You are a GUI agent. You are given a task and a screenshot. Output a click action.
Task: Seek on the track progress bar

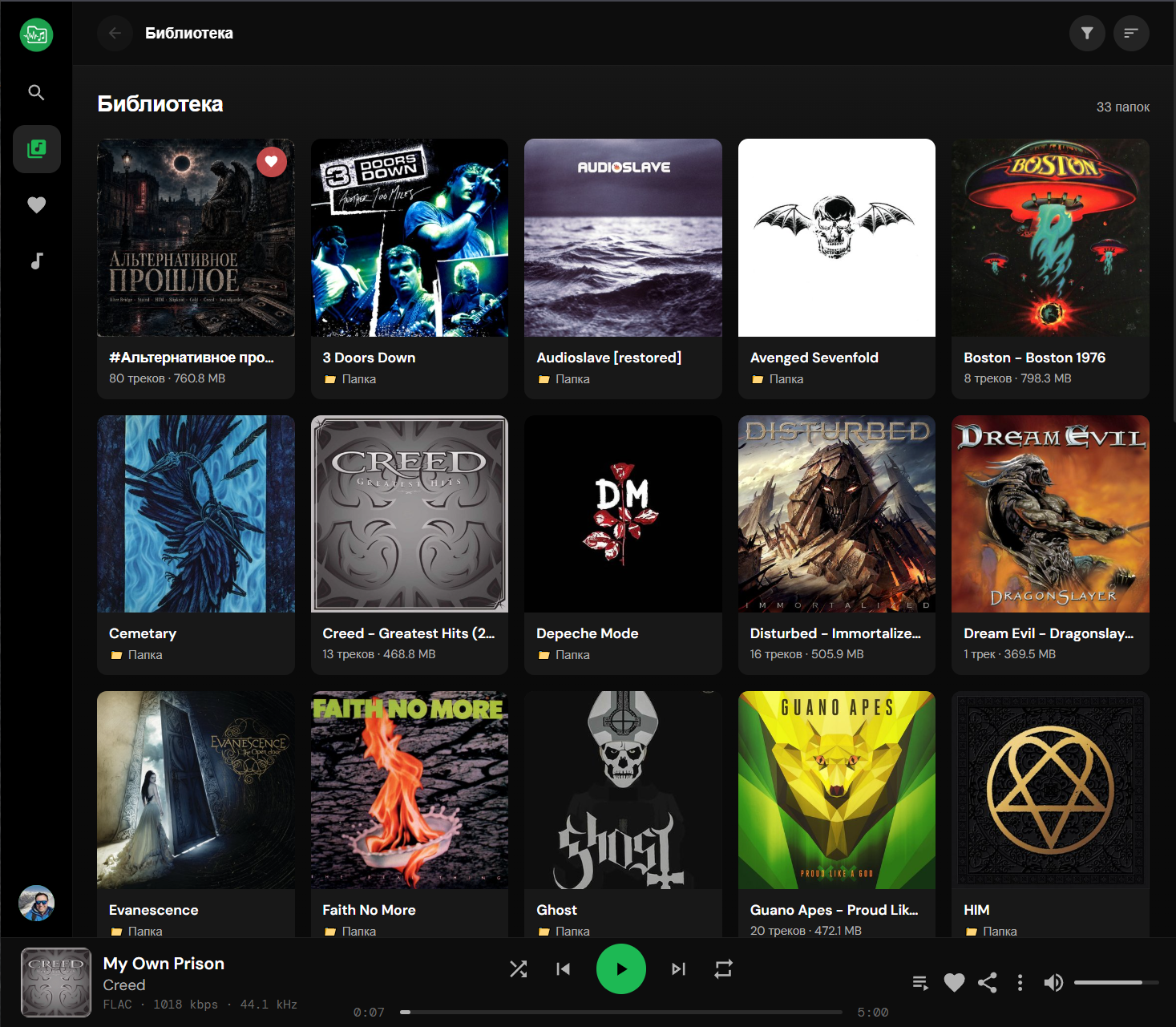(x=621, y=1012)
